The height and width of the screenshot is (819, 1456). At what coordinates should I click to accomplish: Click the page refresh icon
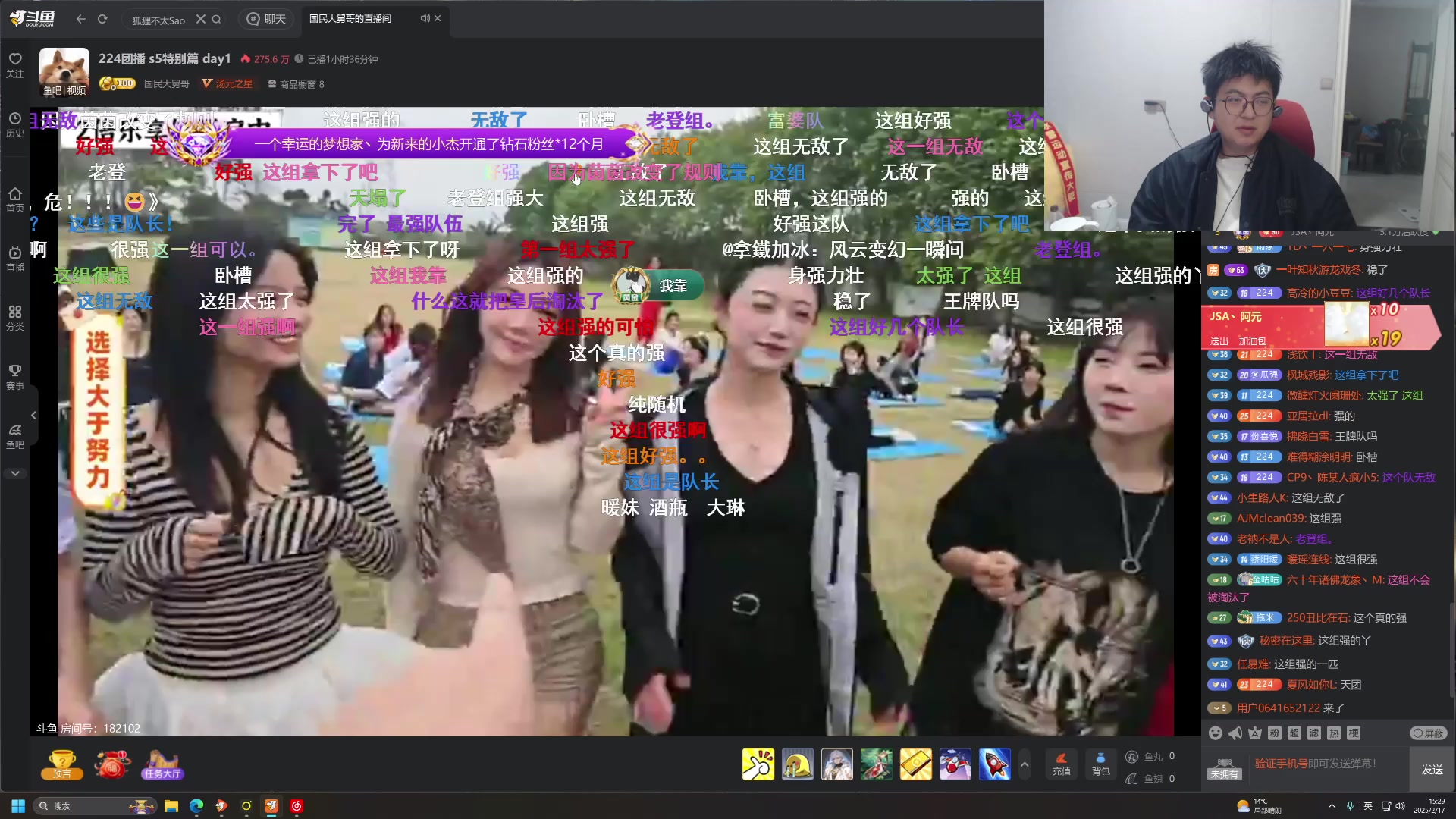pyautogui.click(x=102, y=19)
